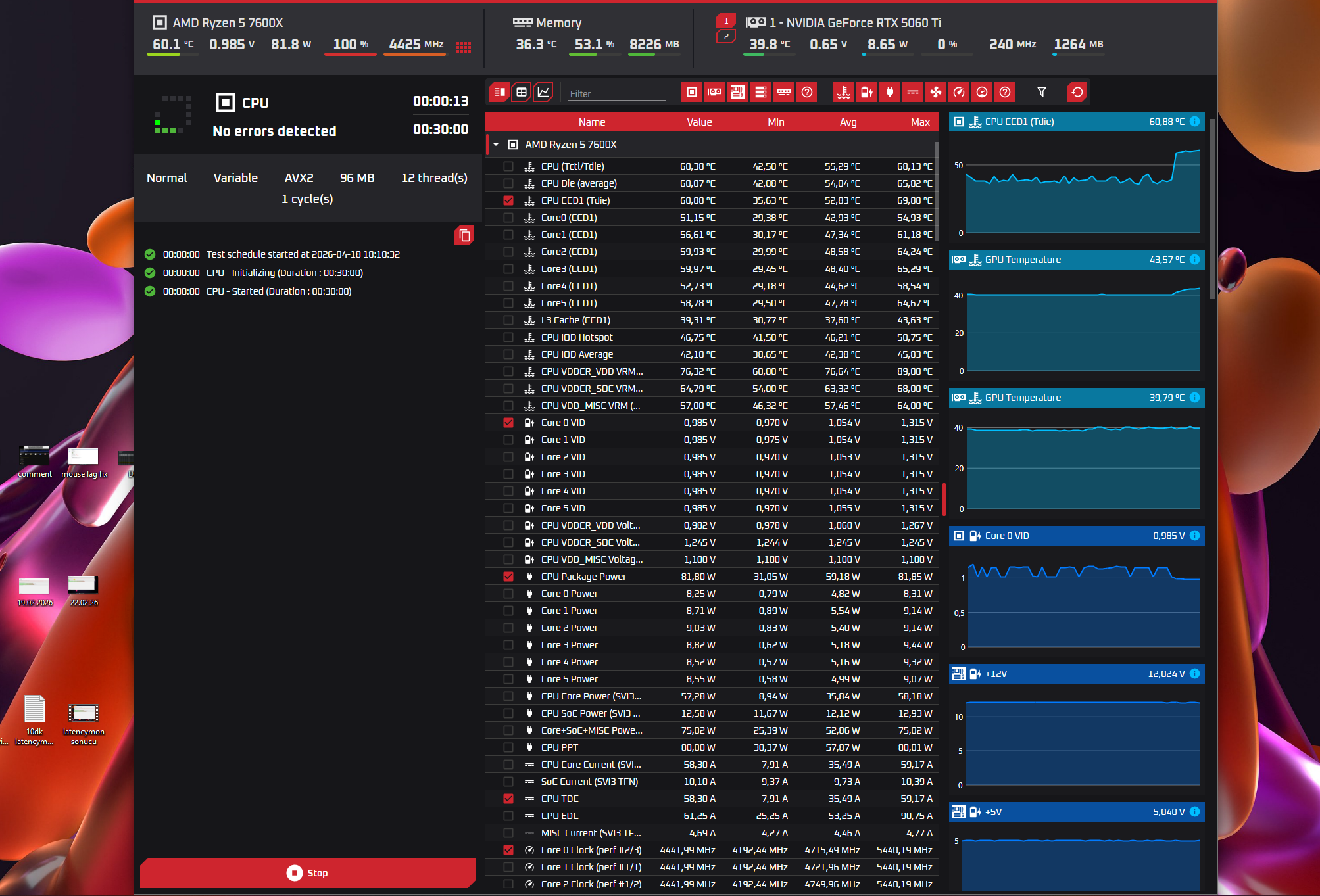Switch to the graph view icon

point(544,92)
